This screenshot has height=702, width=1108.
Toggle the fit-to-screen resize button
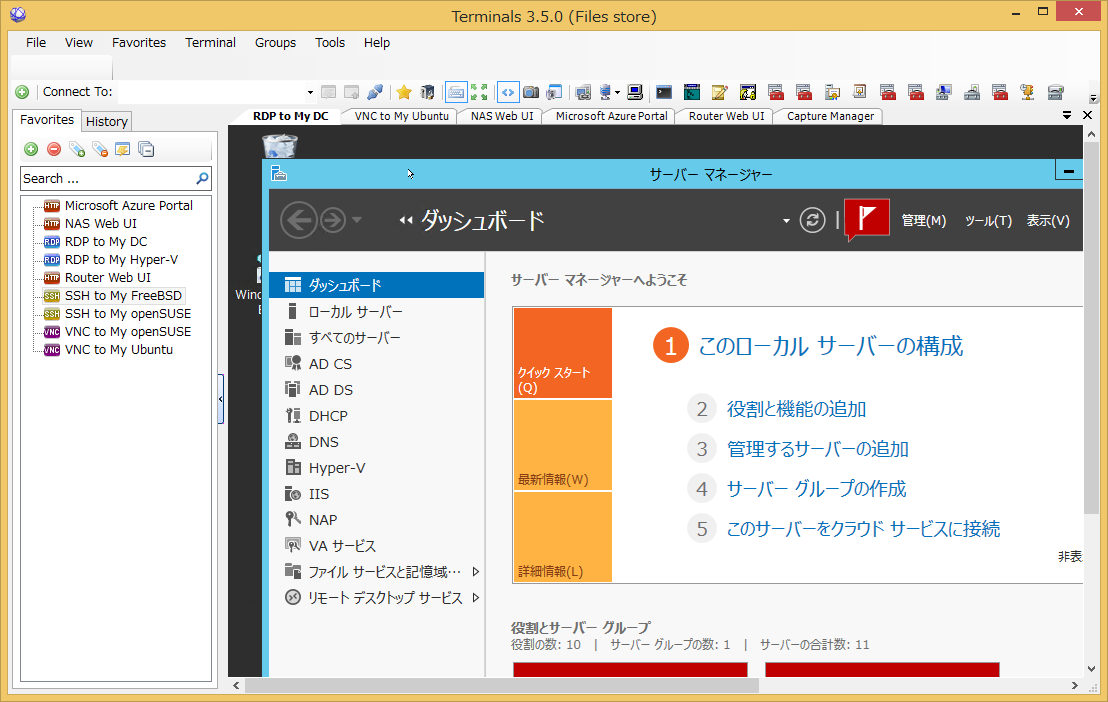tap(481, 91)
